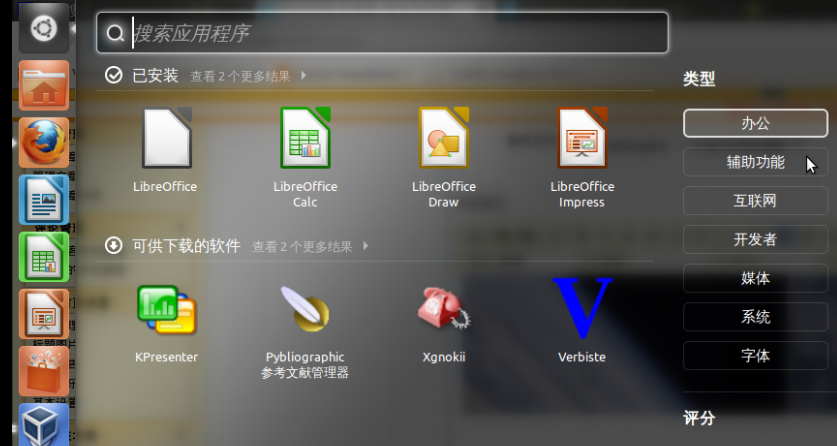
Task: Expand 可供下载的软件 to see 2 more results
Action: coord(302,246)
